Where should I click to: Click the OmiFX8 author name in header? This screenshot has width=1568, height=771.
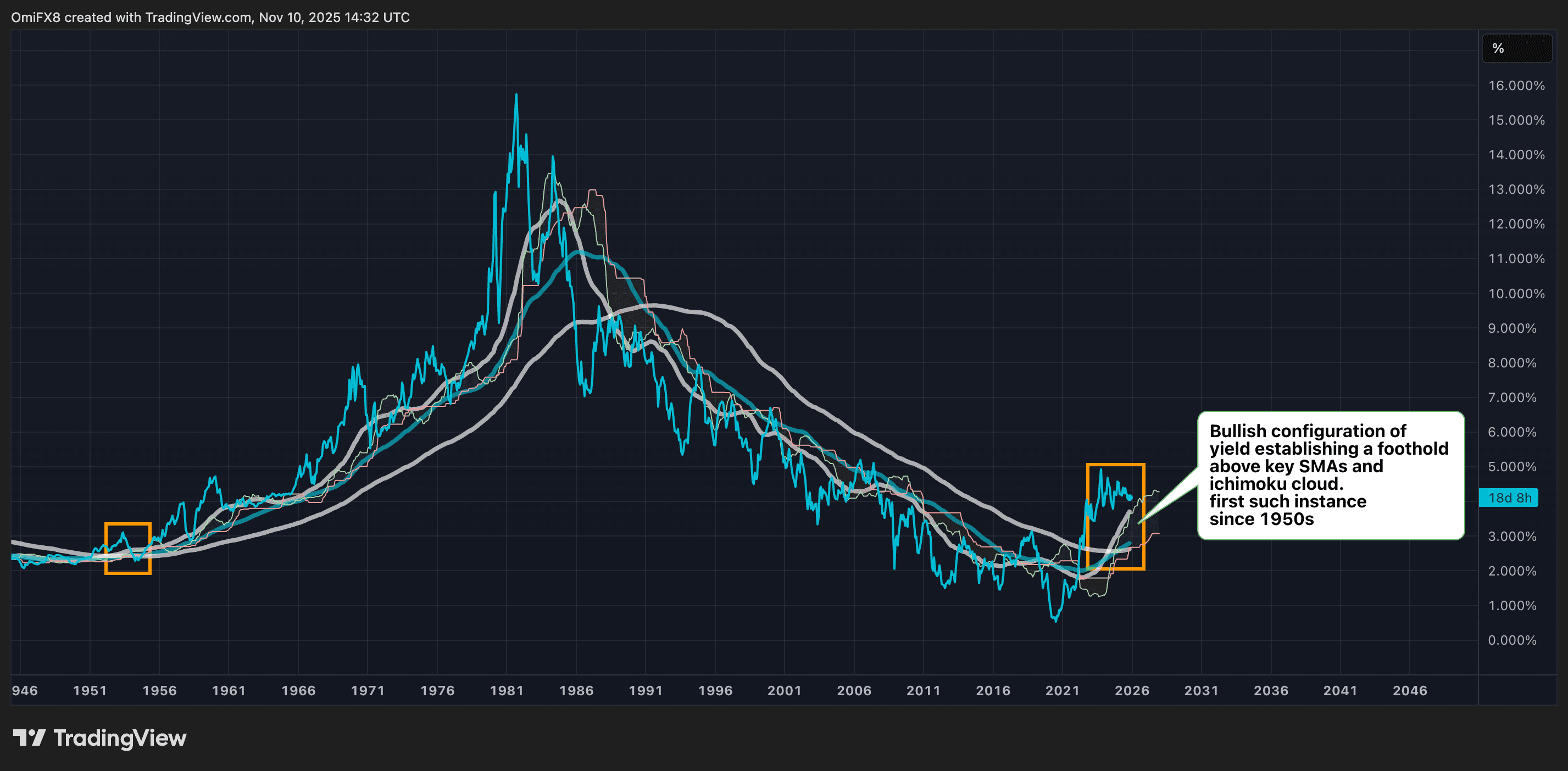(x=35, y=17)
